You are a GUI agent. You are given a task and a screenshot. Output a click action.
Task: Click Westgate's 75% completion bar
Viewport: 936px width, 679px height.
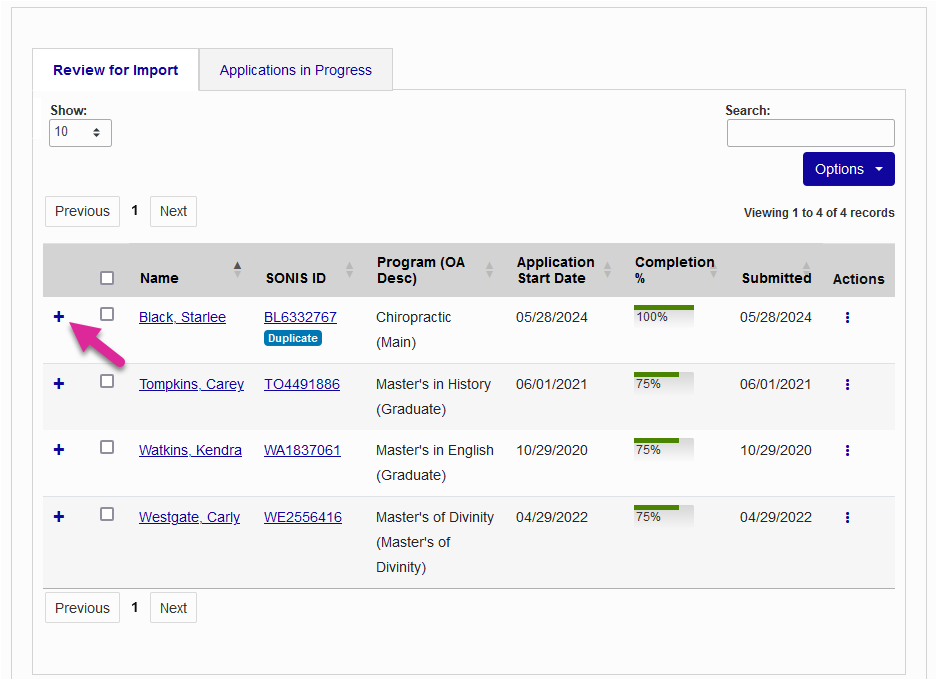[663, 516]
